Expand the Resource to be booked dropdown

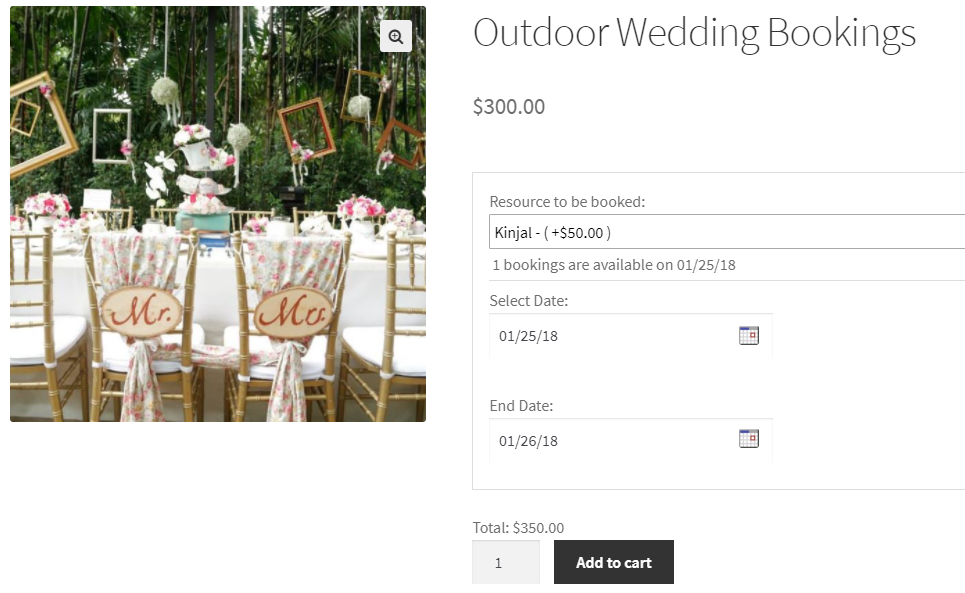tap(726, 232)
